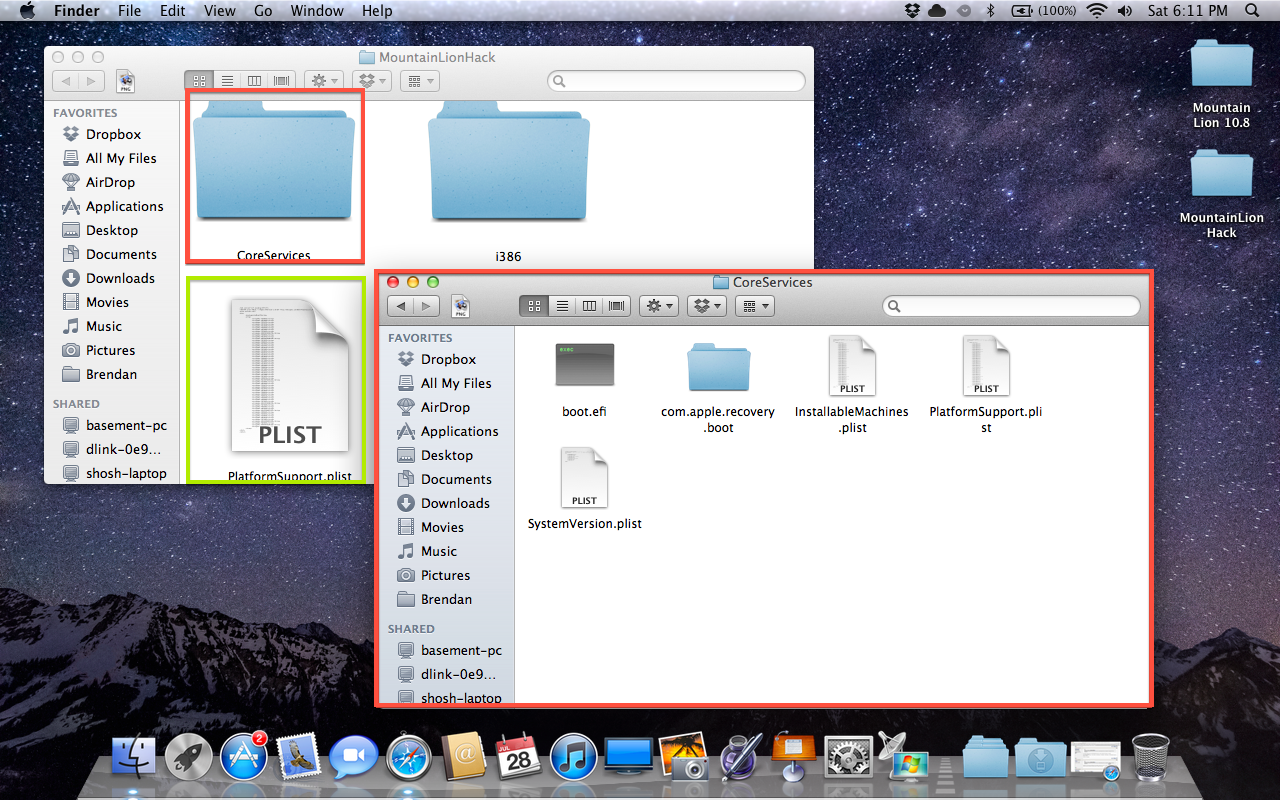Screen dimensions: 1280x800
Task: Open System Preferences from the Dock
Action: tap(848, 759)
